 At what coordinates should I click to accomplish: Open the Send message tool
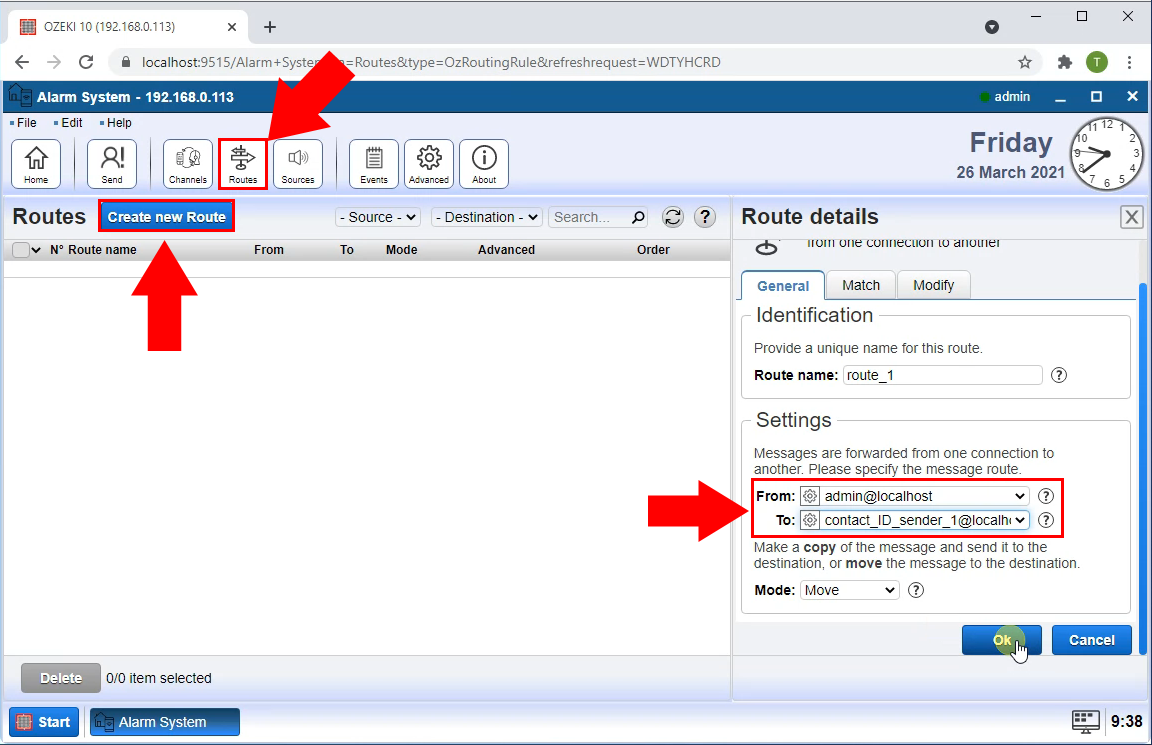click(112, 163)
